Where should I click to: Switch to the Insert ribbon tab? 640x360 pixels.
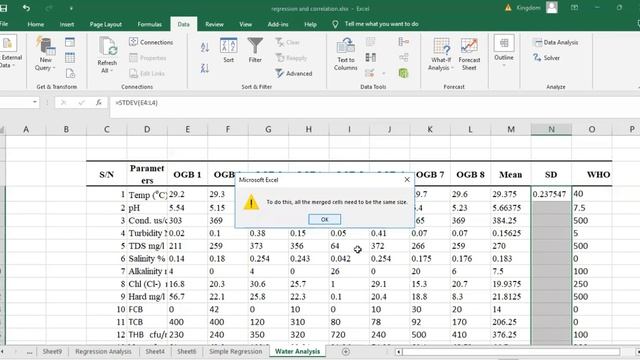[x=67, y=24]
